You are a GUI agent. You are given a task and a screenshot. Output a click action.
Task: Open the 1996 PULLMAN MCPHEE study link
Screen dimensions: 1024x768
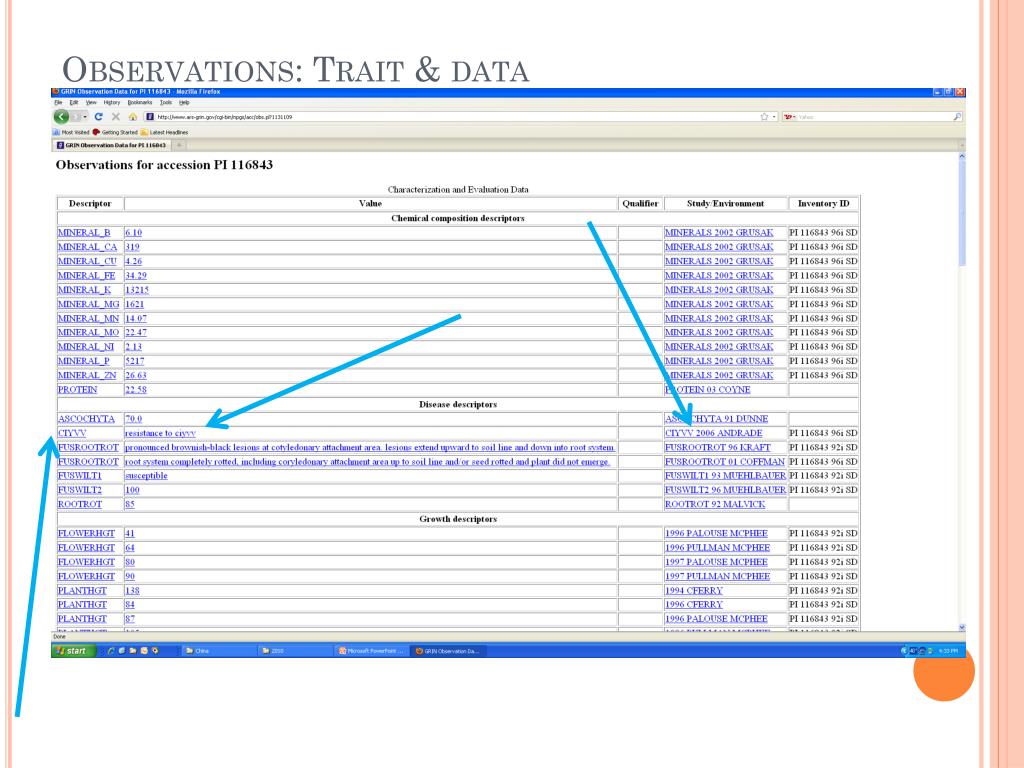718,547
